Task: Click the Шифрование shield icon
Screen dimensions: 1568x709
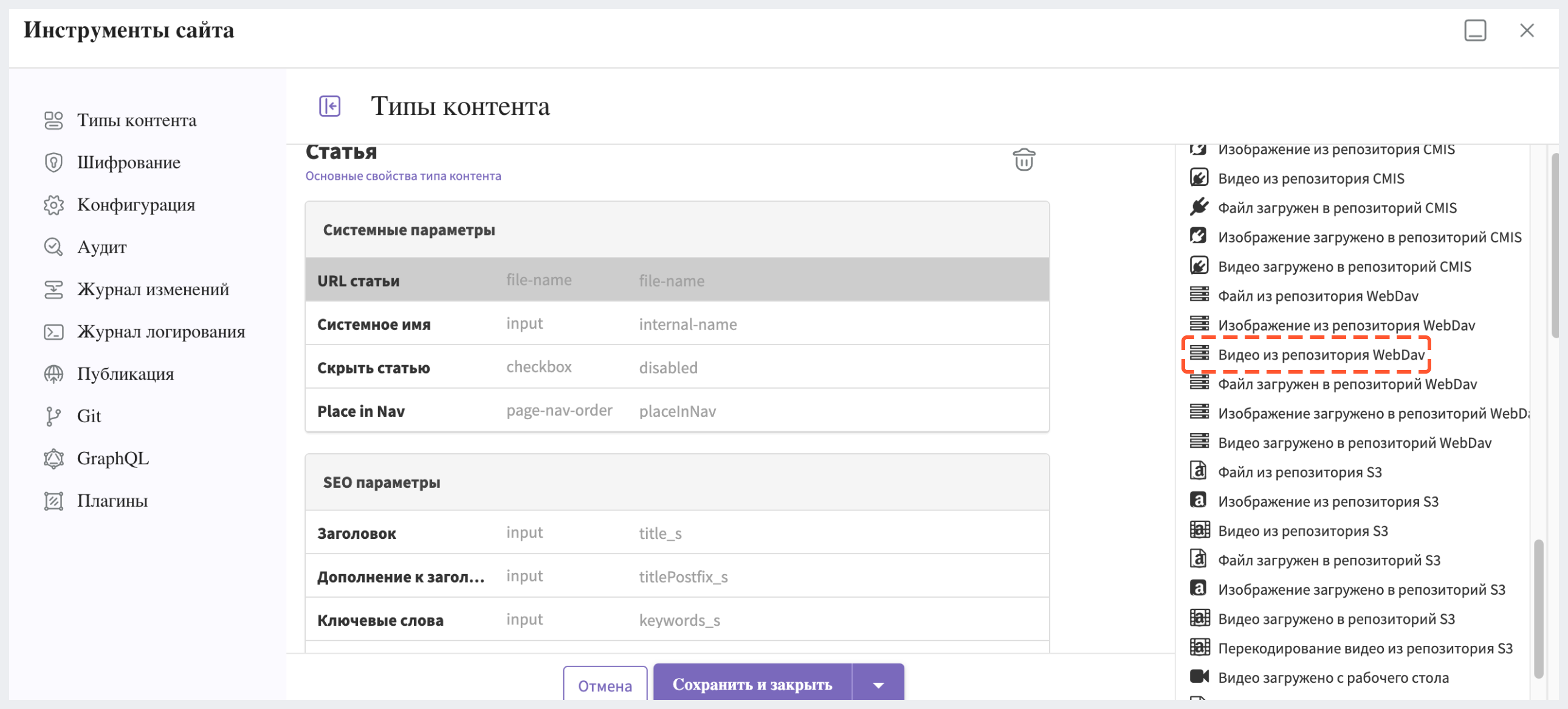Action: [x=53, y=162]
